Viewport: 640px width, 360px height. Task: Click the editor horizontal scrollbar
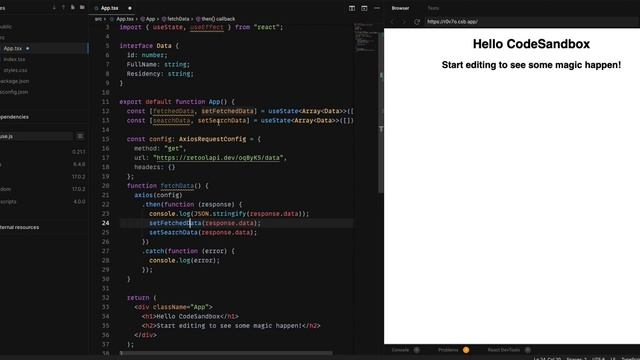pos(227,353)
